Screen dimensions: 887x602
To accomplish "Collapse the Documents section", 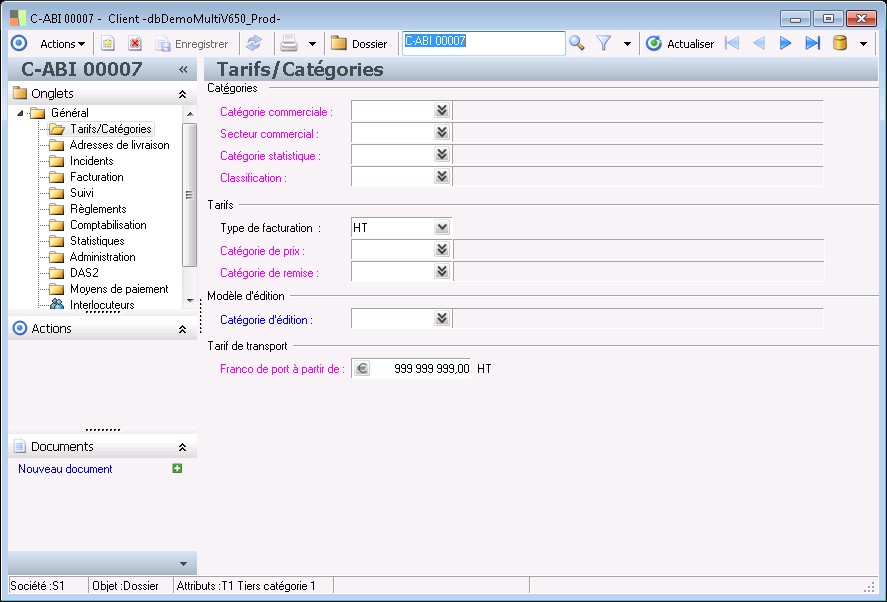I will click(182, 447).
